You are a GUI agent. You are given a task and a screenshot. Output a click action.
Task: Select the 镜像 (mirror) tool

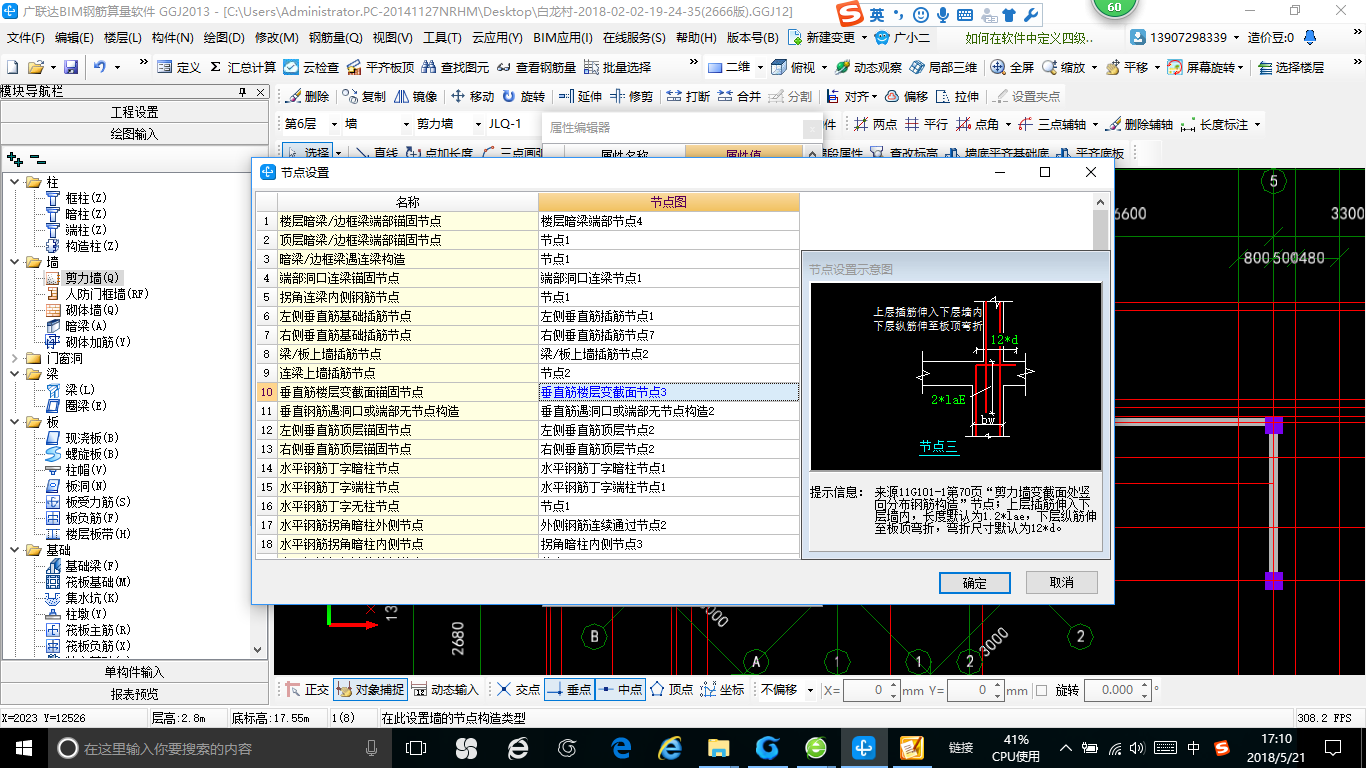(415, 97)
